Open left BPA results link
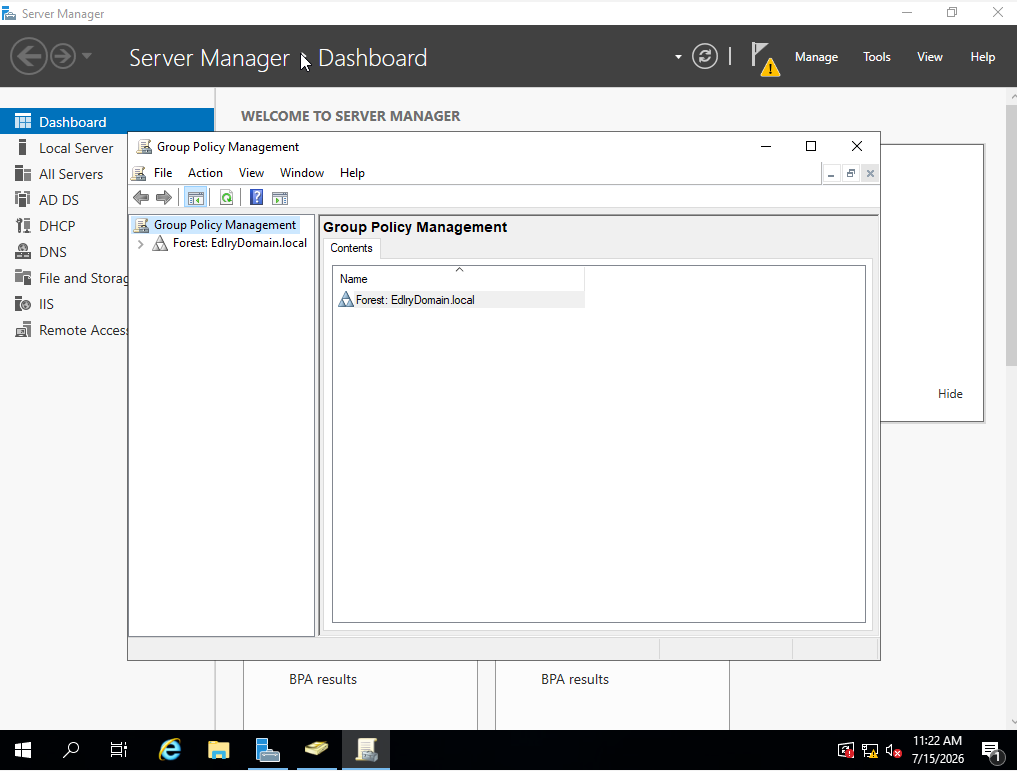1017x771 pixels. [x=323, y=679]
